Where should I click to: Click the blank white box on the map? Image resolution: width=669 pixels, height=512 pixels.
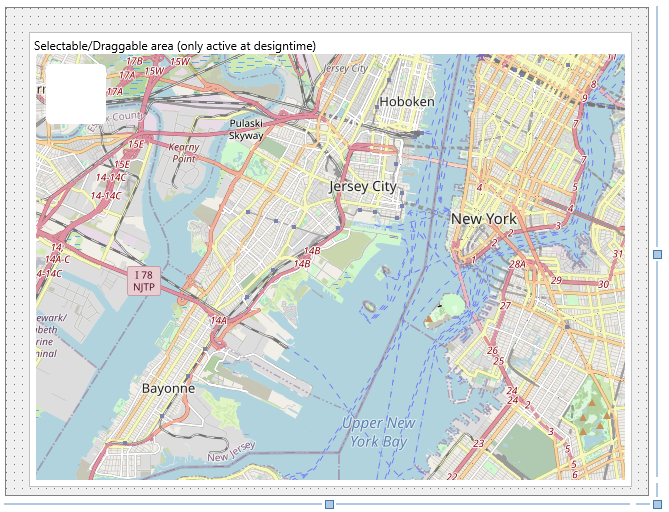[76, 94]
